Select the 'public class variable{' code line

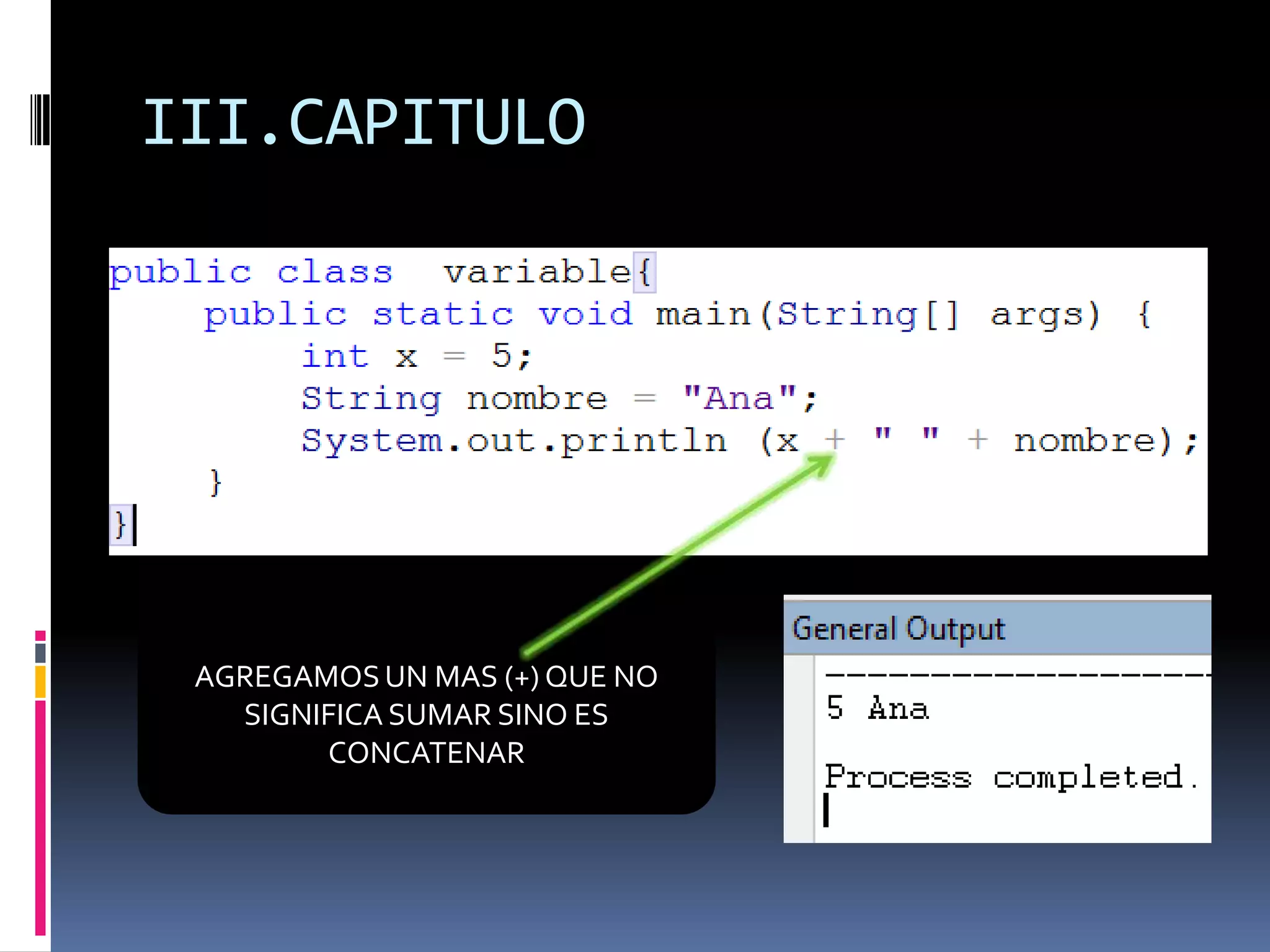tap(382, 272)
